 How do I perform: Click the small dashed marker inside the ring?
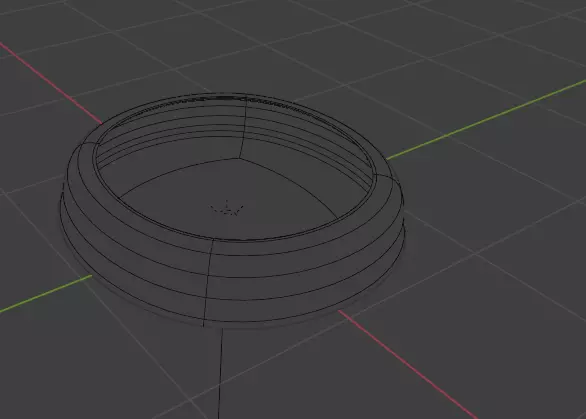pos(227,209)
